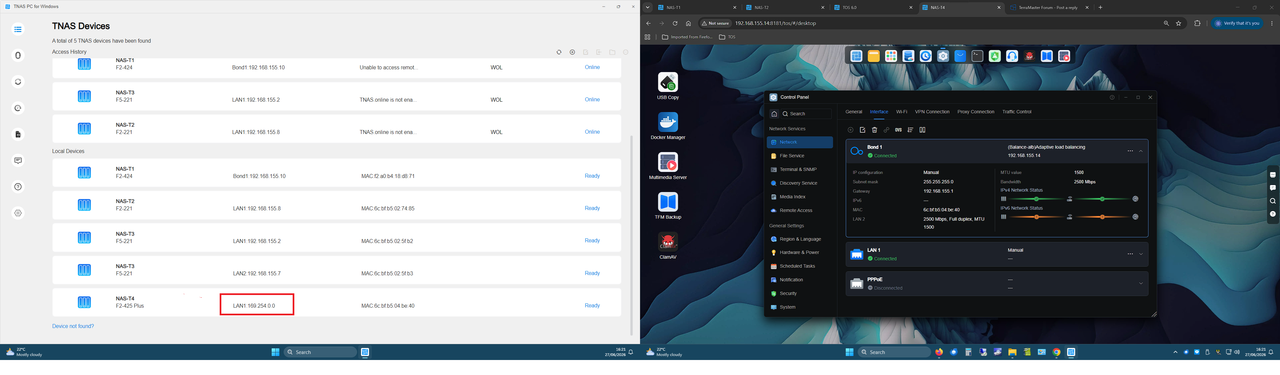Click the OVS icon in Interface toolbar
Image resolution: width=1280 pixels, height=375 pixels.
(x=898, y=129)
